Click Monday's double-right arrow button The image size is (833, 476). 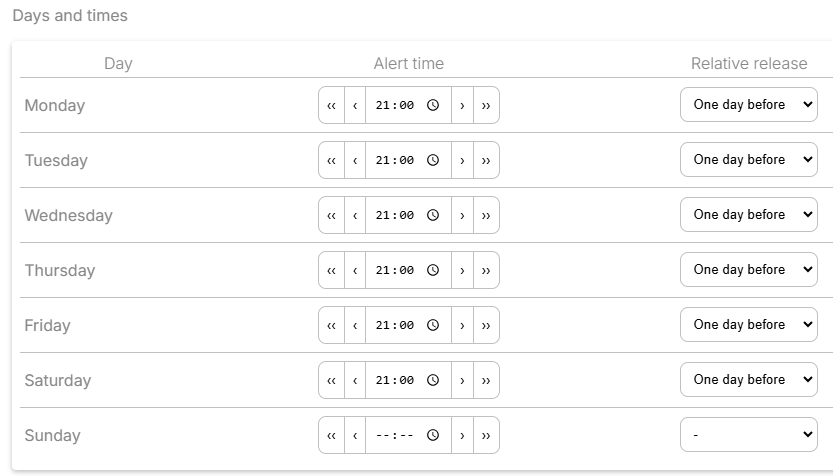click(x=486, y=105)
